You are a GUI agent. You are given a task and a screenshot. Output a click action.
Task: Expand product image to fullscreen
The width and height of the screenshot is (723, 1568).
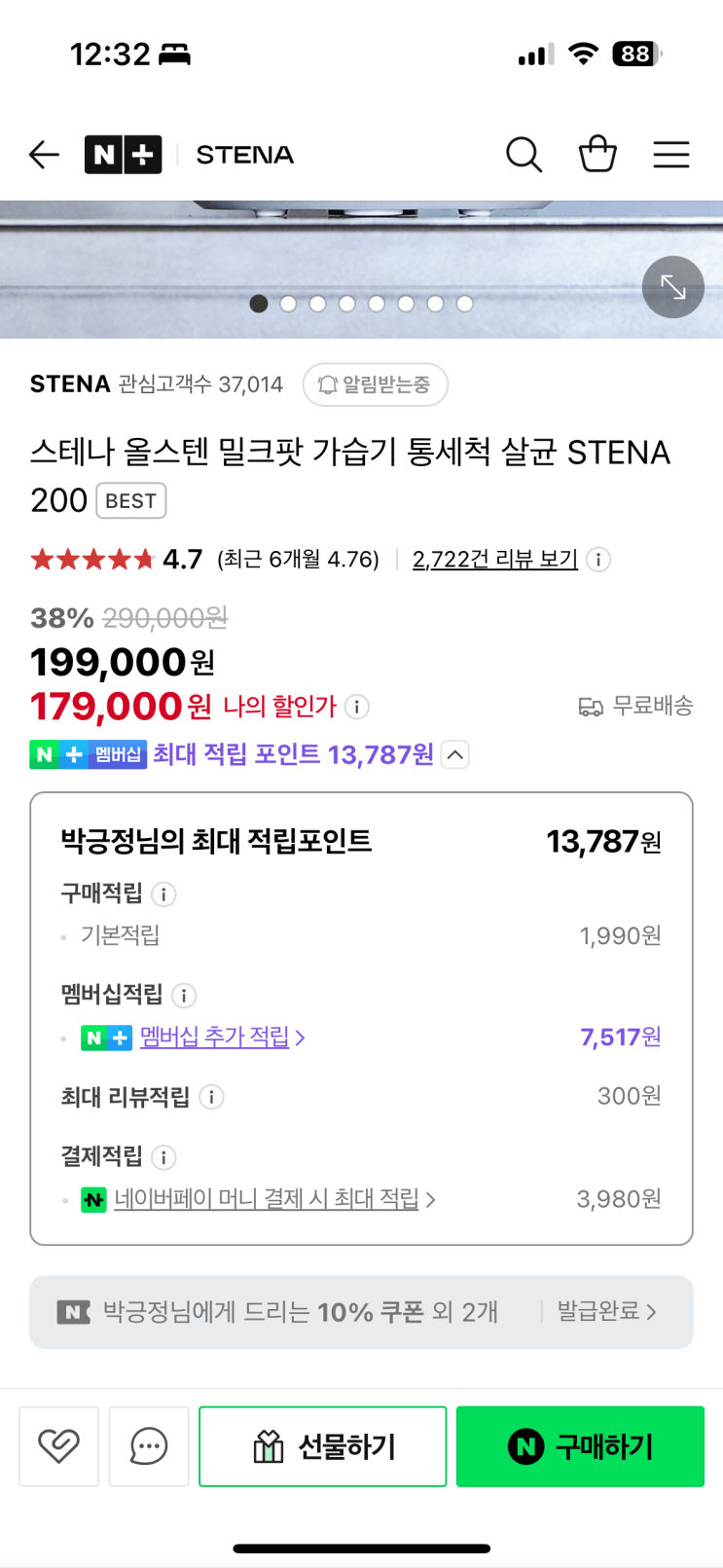coord(673,287)
